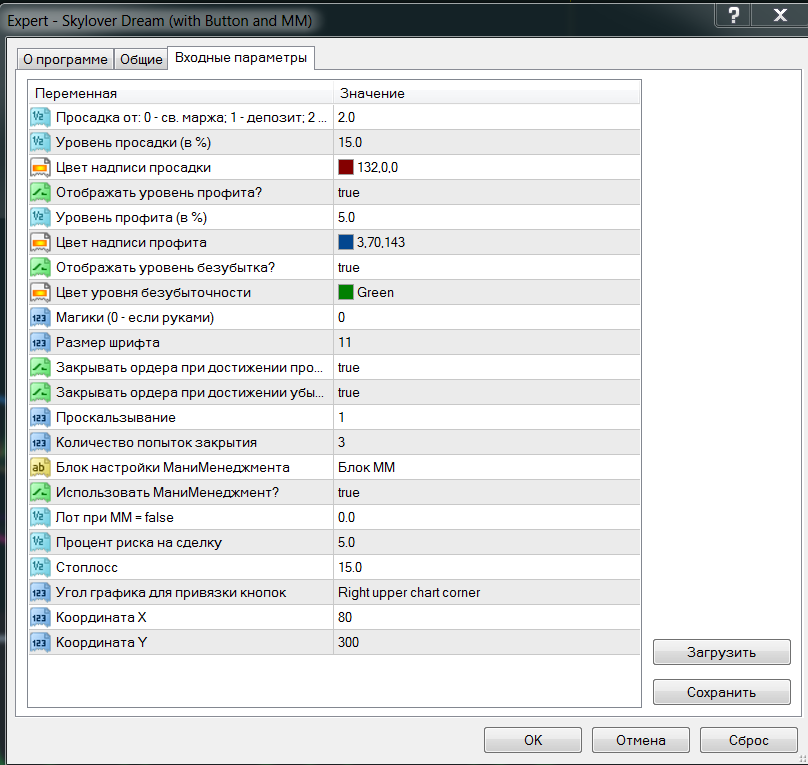Edit the 'Координата Y' value 300

point(486,642)
